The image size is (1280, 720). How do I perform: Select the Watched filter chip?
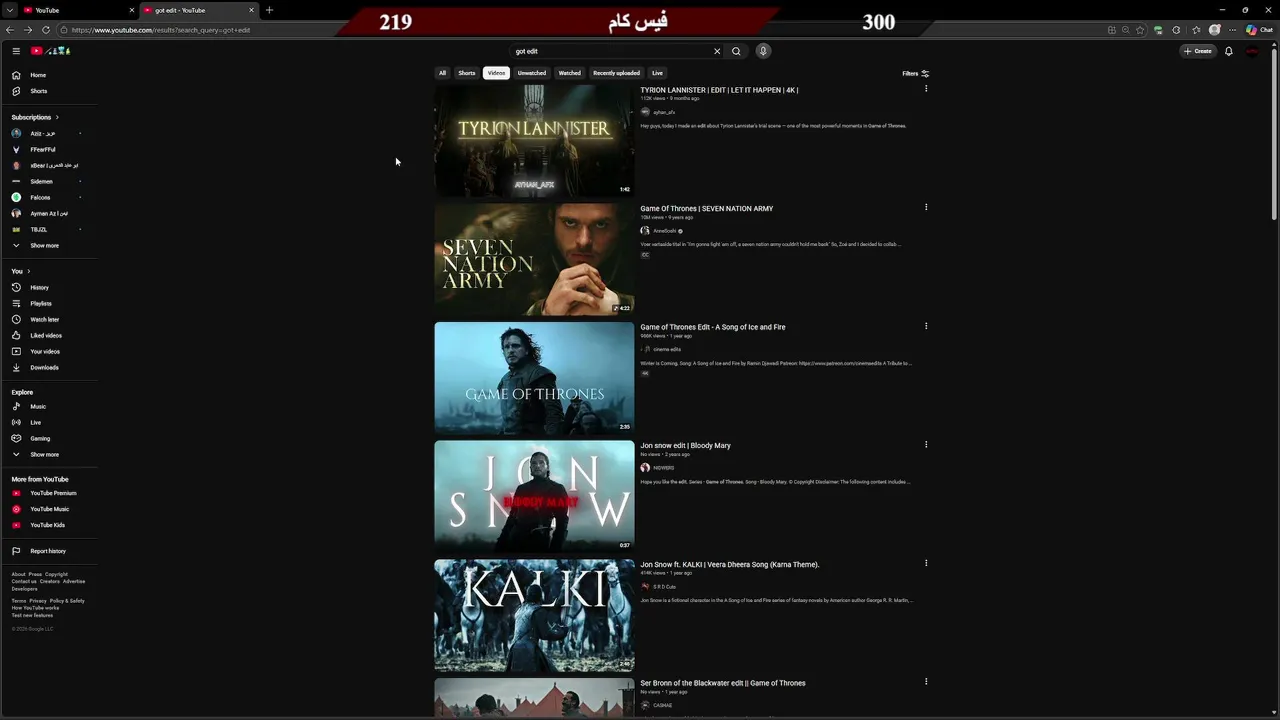click(x=569, y=73)
